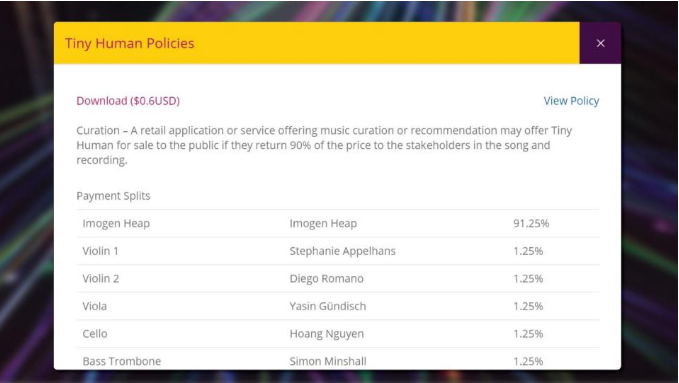The height and width of the screenshot is (383, 679).
Task: Close the Tiny Human Policies dialog
Action: click(600, 43)
